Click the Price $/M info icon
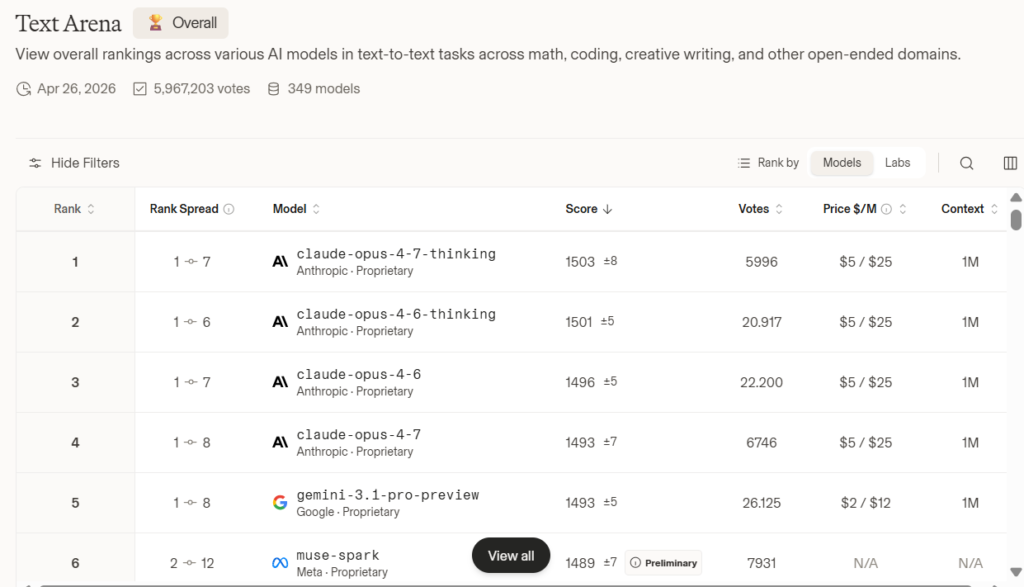The height and width of the screenshot is (587, 1024). click(x=886, y=209)
